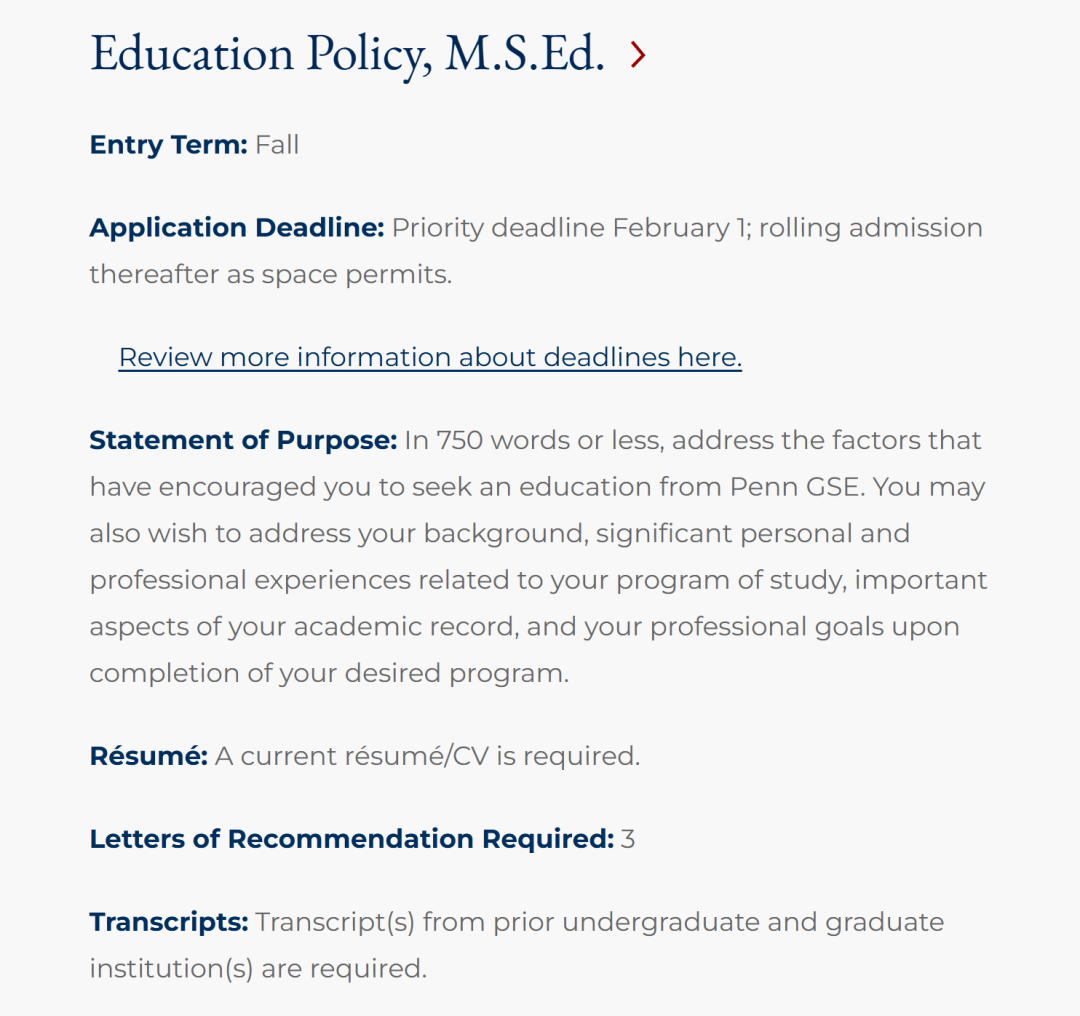The height and width of the screenshot is (1016, 1080).
Task: Click the 'Statement of Purpose:' bold label
Action: tap(243, 441)
